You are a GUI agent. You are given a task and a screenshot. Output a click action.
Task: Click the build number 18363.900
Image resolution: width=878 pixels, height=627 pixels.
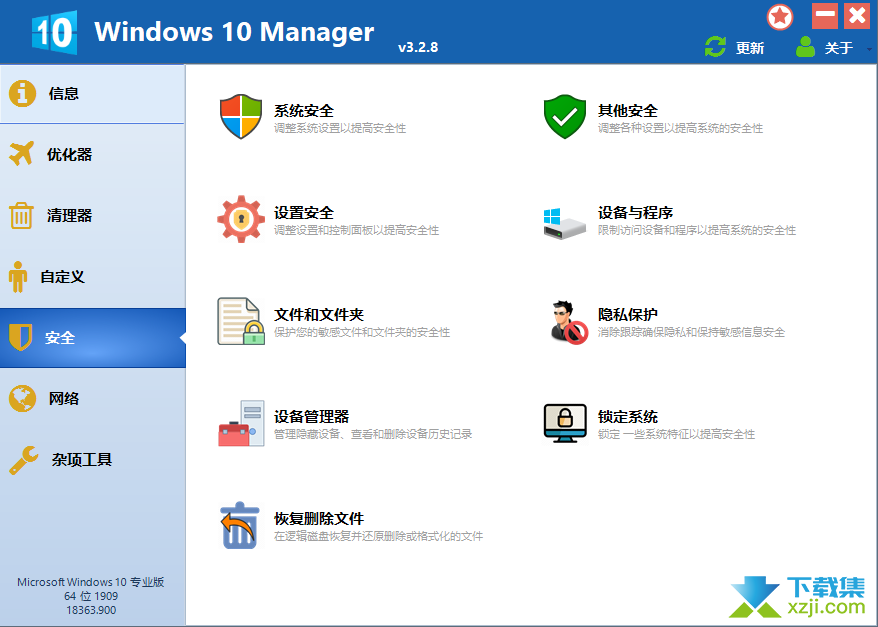[91, 610]
